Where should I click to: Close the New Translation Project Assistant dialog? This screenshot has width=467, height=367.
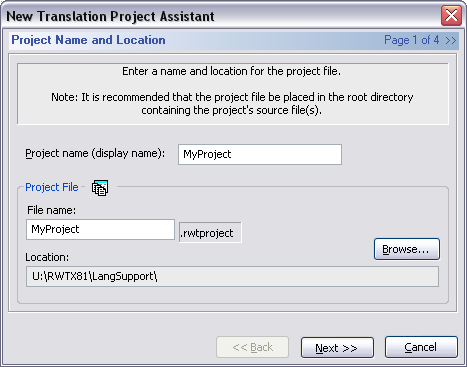(x=451, y=15)
